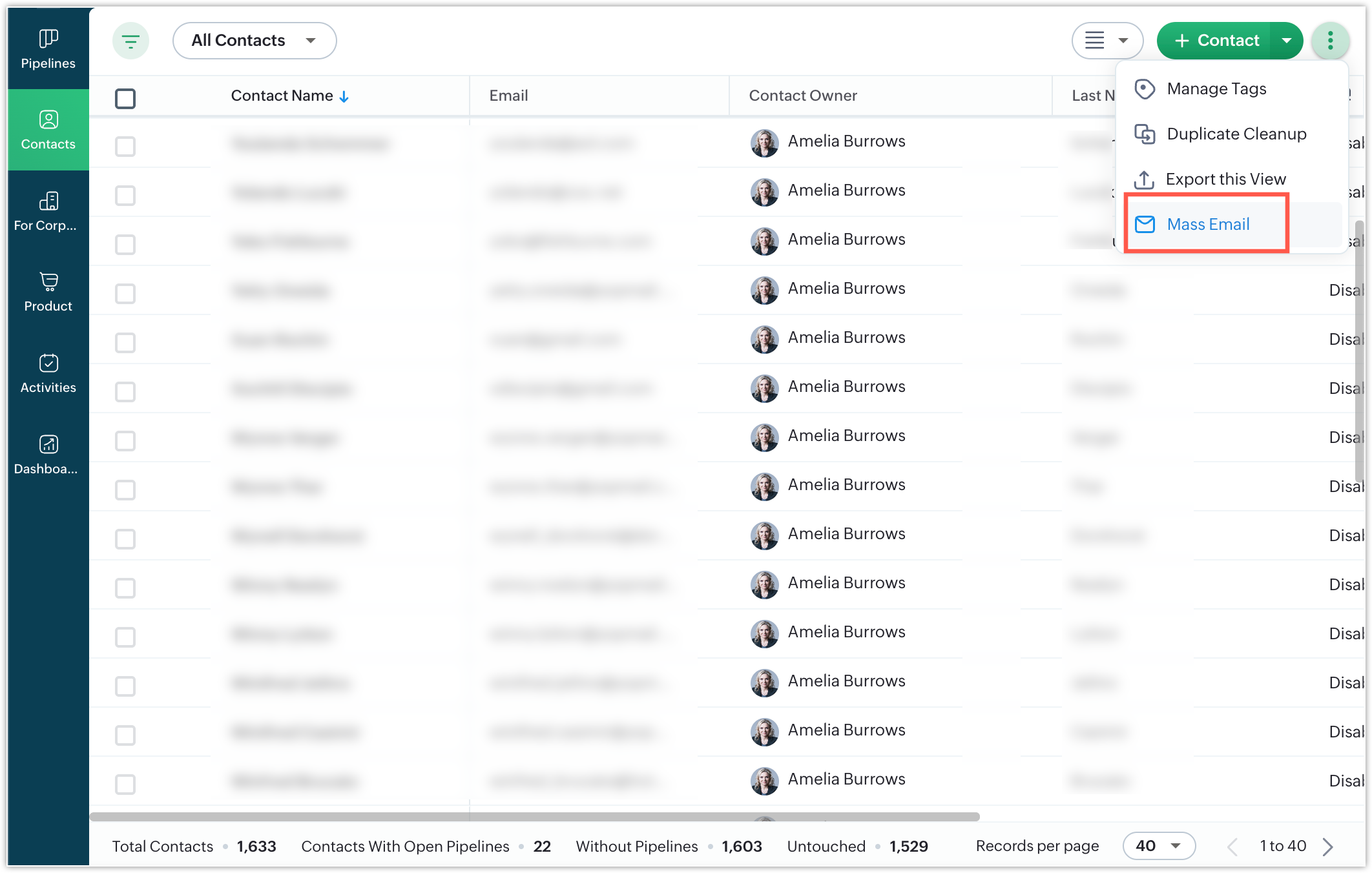Check the first contact row checkbox
The image size is (1372, 873).
pyautogui.click(x=125, y=147)
